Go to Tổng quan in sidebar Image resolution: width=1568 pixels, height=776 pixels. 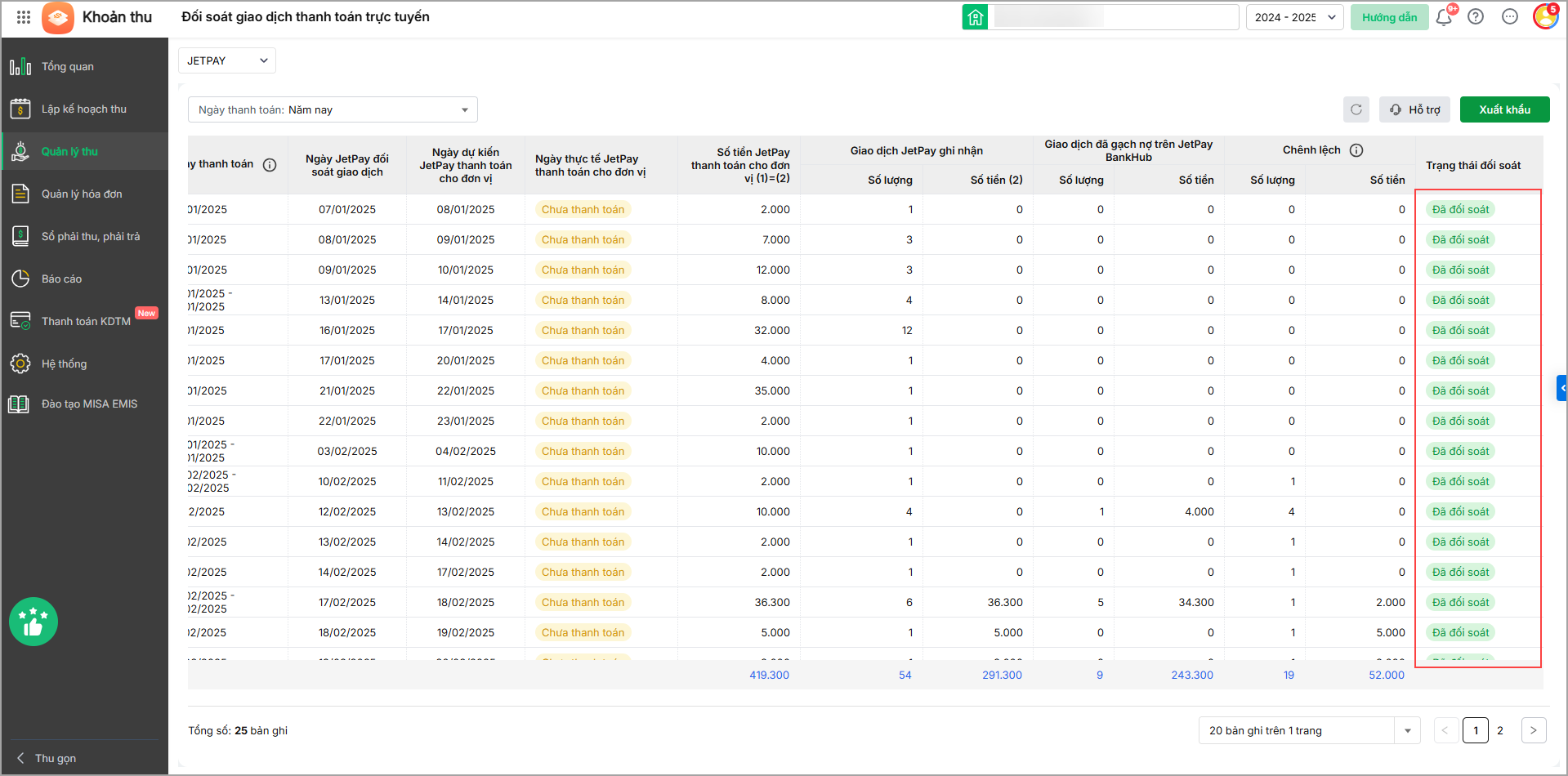click(68, 67)
